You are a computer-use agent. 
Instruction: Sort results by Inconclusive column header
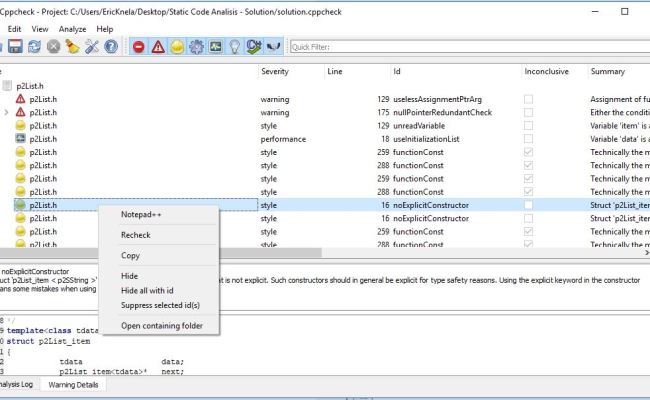coord(555,71)
